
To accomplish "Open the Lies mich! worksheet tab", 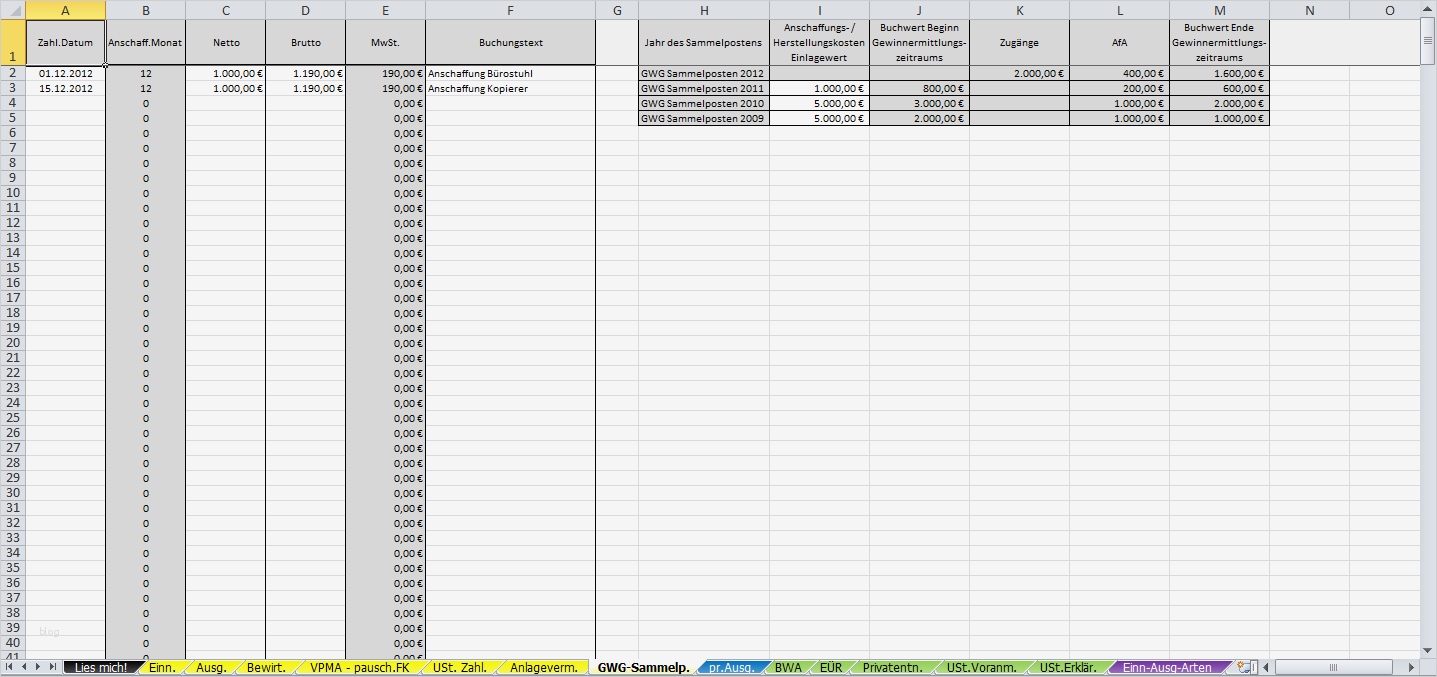I will (x=100, y=665).
